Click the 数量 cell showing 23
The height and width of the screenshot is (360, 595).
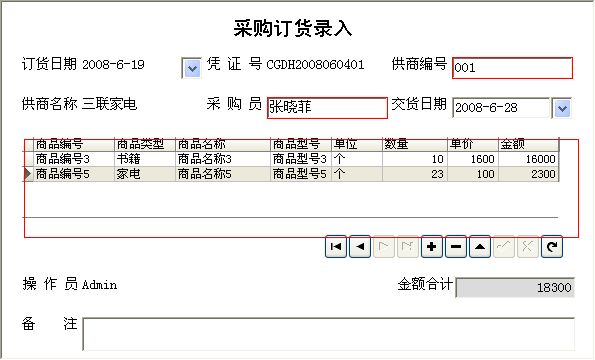pyautogui.click(x=414, y=174)
